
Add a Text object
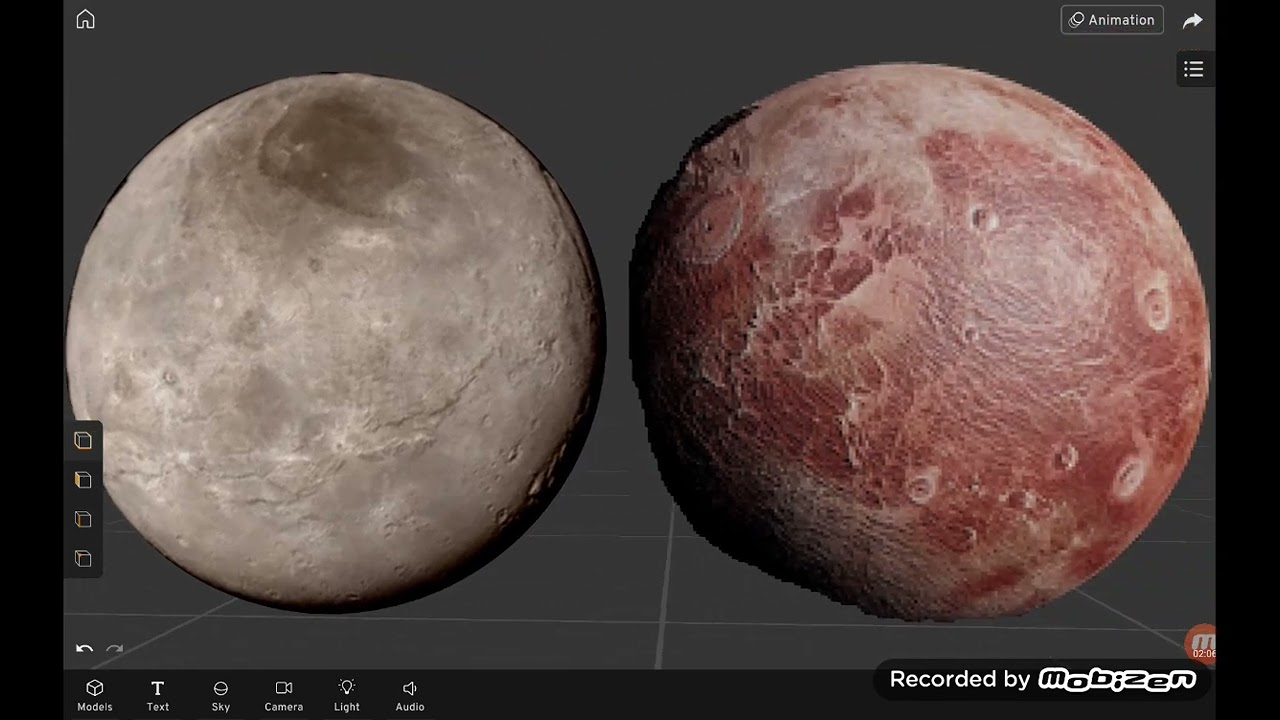click(x=158, y=695)
